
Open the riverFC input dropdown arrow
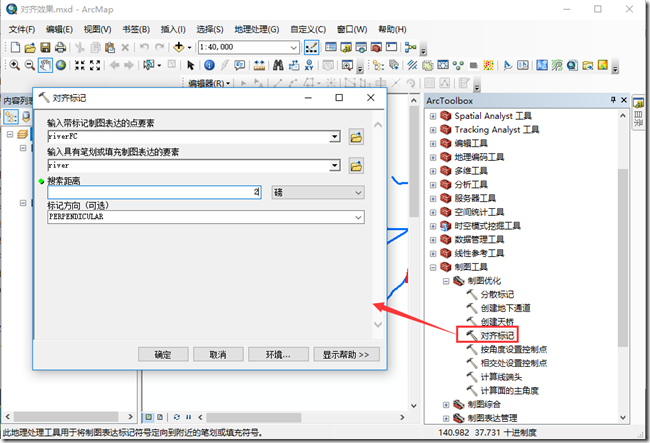pyautogui.click(x=334, y=136)
